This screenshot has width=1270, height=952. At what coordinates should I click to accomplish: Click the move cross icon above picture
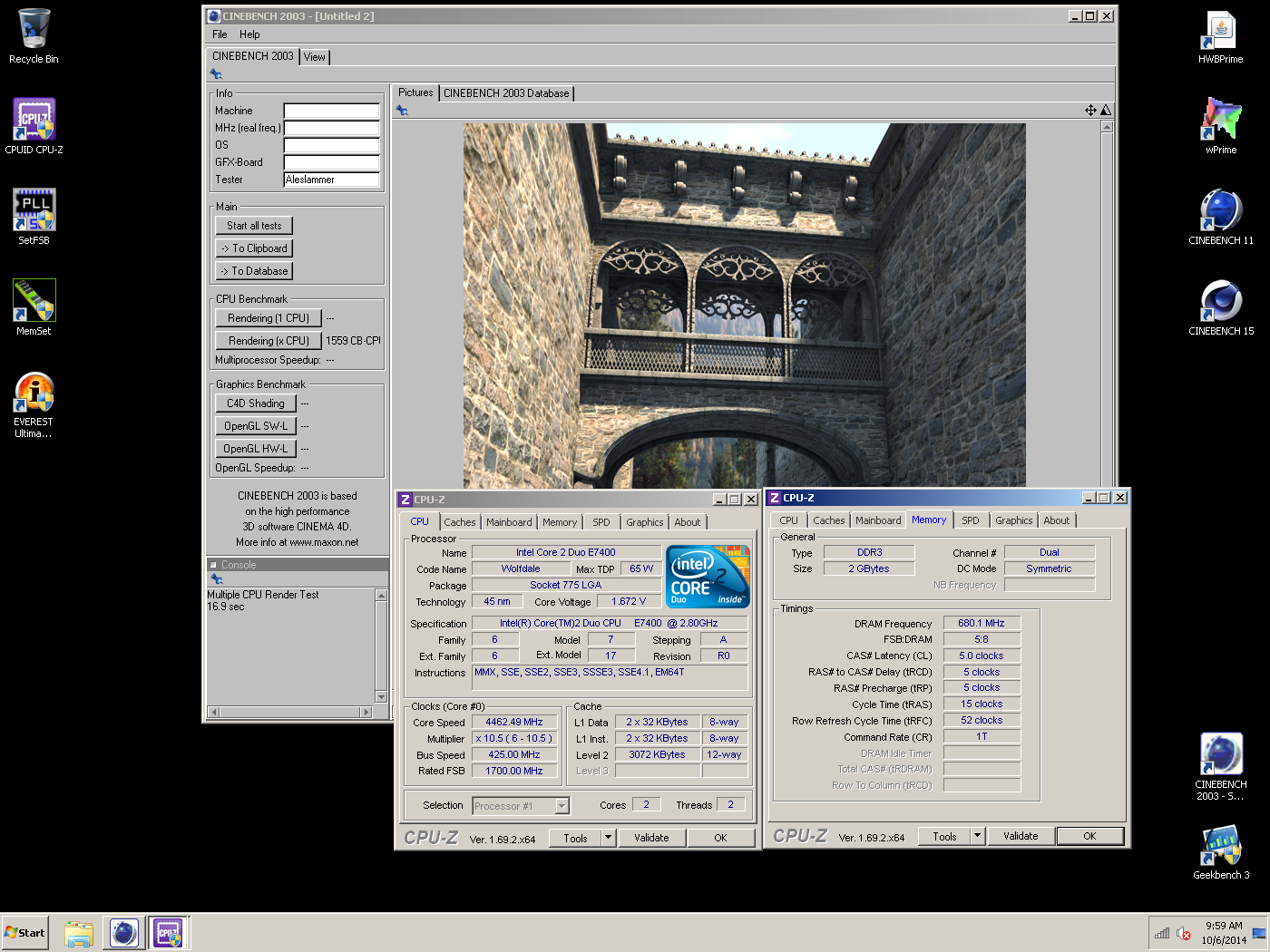pos(1090,111)
